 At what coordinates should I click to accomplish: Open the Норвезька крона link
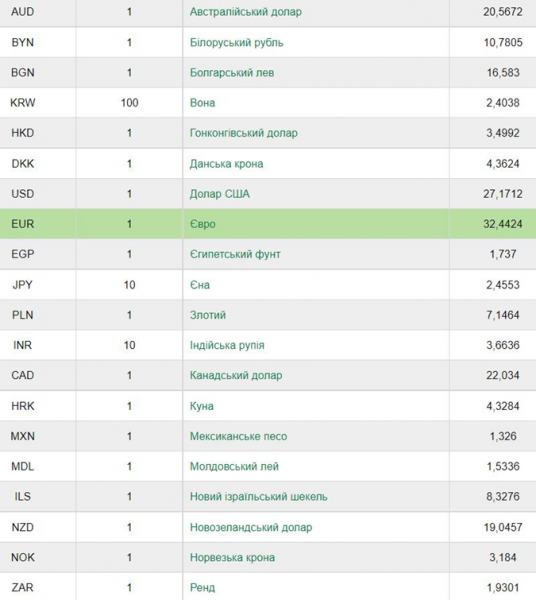coord(232,558)
